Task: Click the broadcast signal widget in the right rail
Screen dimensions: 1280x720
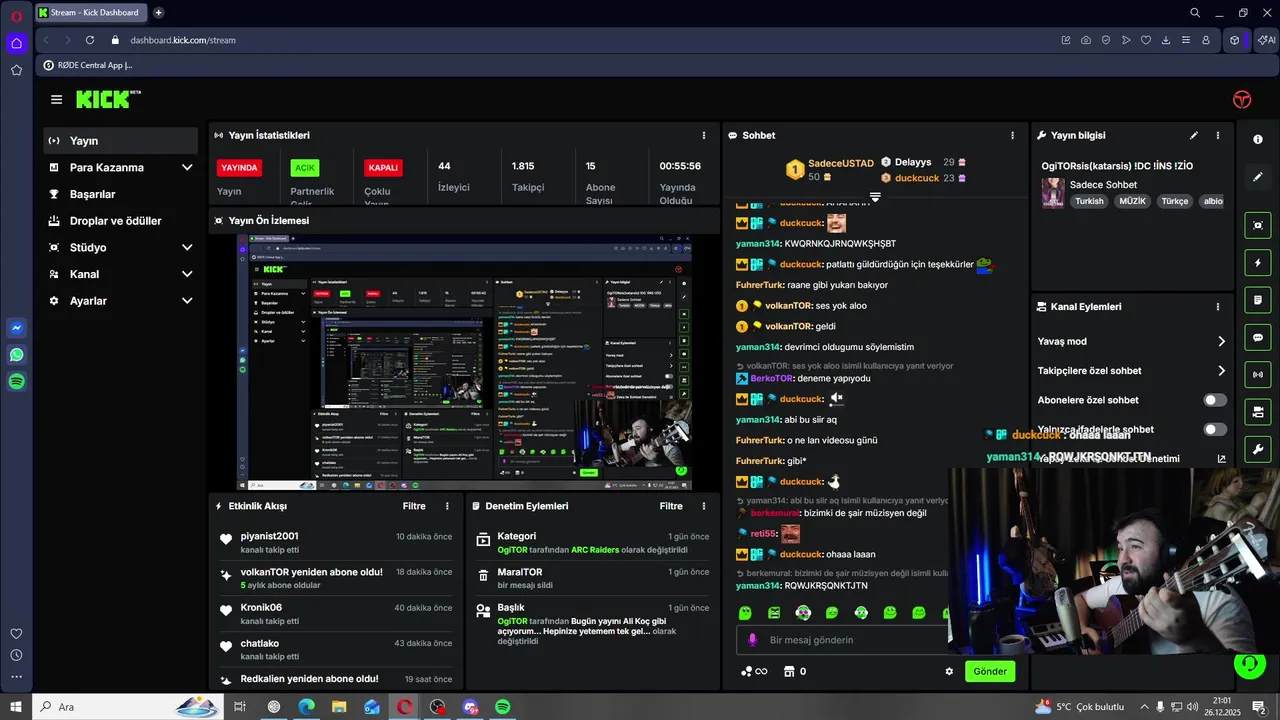Action: 1258,374
